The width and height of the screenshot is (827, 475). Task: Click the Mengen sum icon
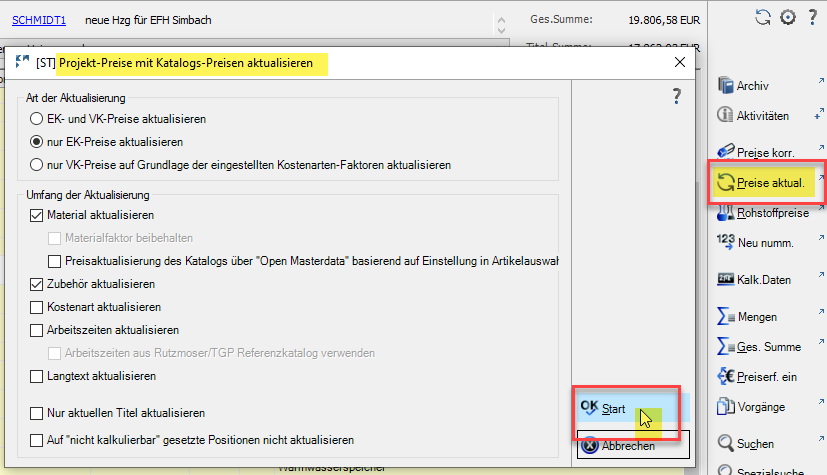tap(726, 316)
